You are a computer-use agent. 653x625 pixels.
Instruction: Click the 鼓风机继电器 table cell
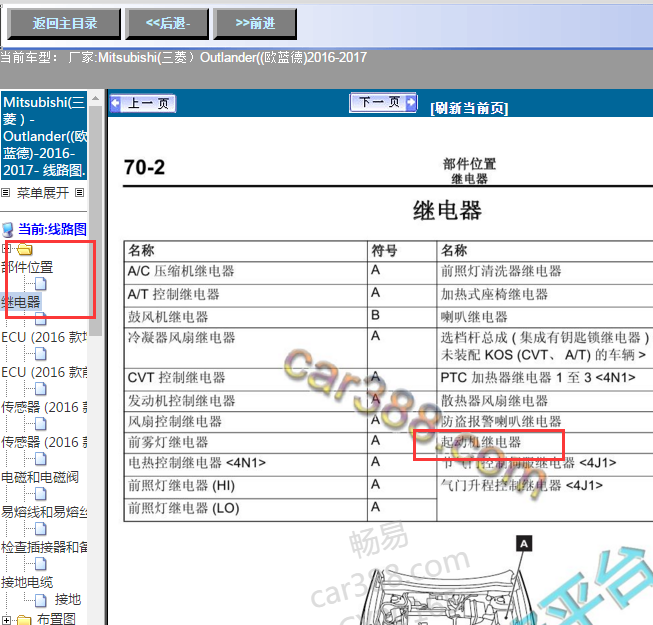click(245, 317)
